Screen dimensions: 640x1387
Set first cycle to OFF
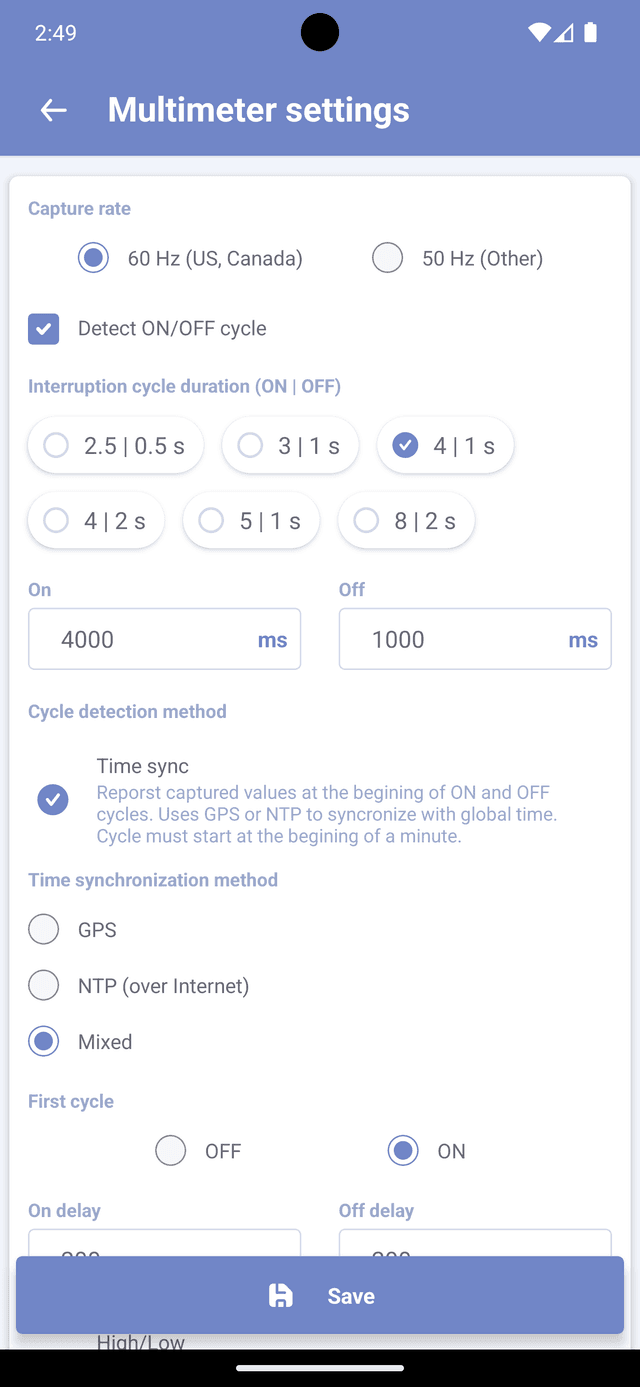click(171, 1151)
